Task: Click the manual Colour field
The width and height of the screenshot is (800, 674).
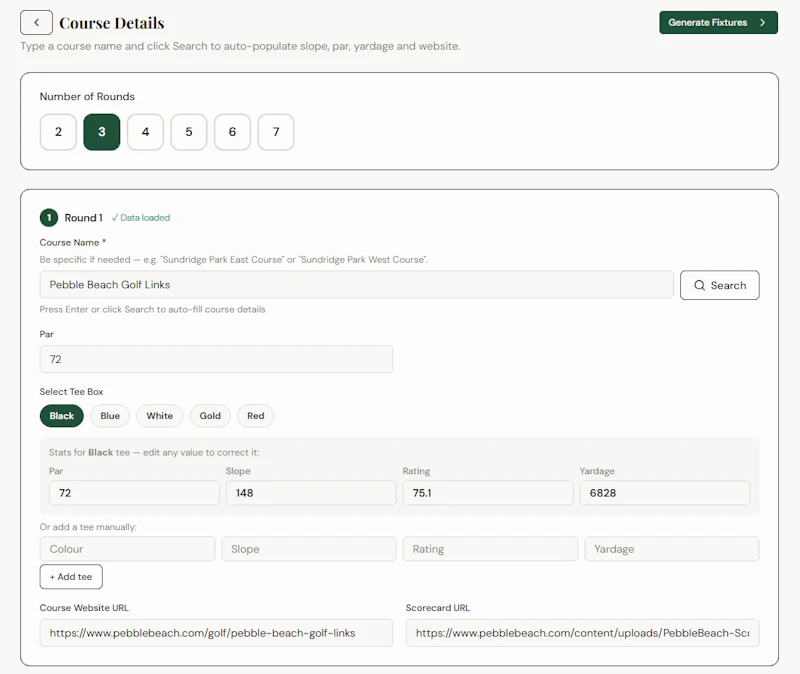Action: [x=127, y=549]
